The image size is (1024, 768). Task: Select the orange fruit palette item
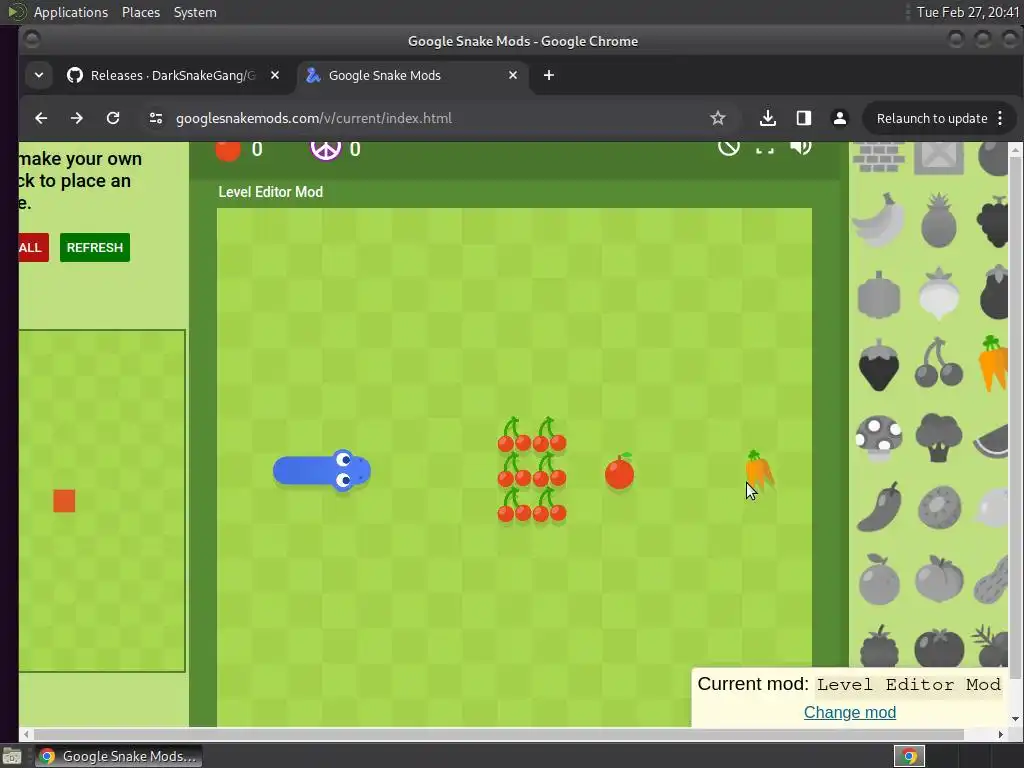879,579
